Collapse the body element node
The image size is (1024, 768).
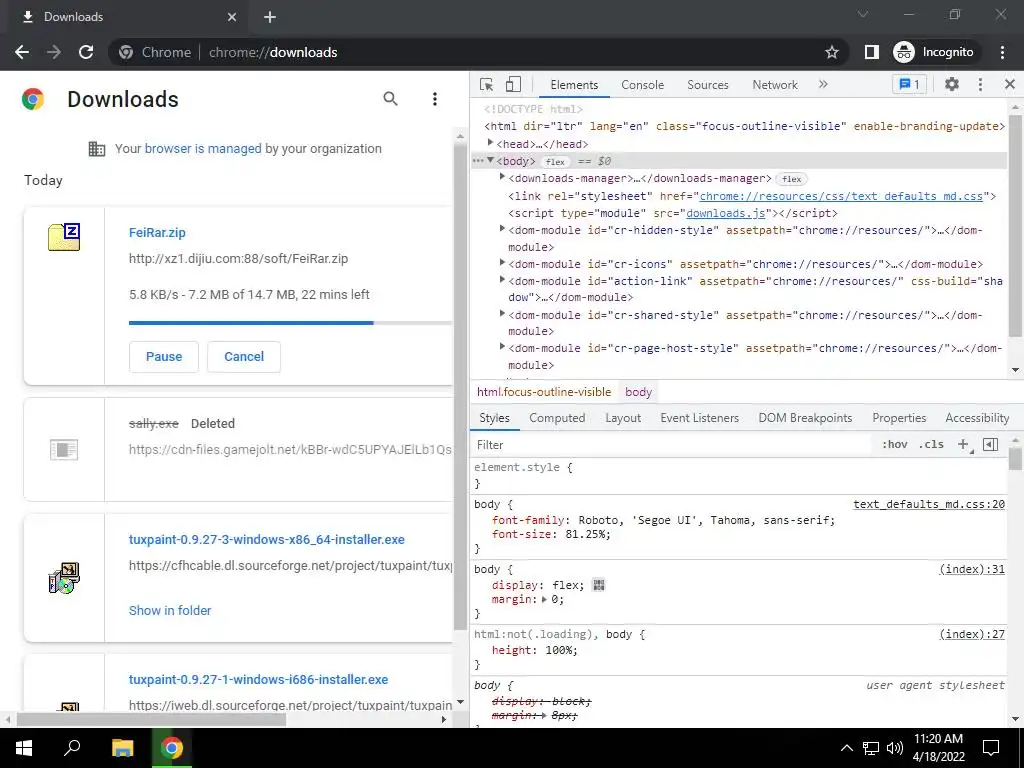coord(490,161)
